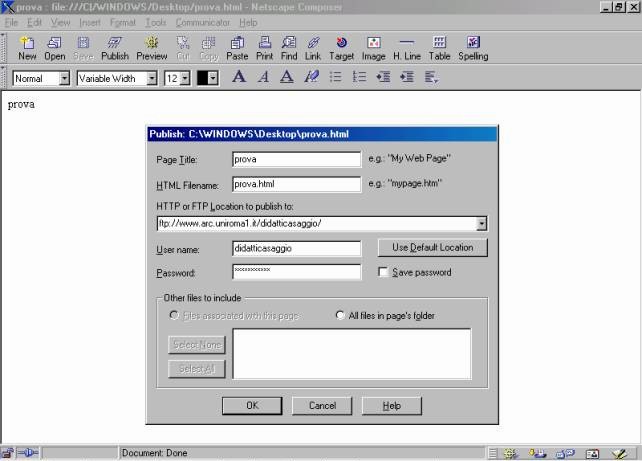Confirm publishing with the OK button

point(252,405)
